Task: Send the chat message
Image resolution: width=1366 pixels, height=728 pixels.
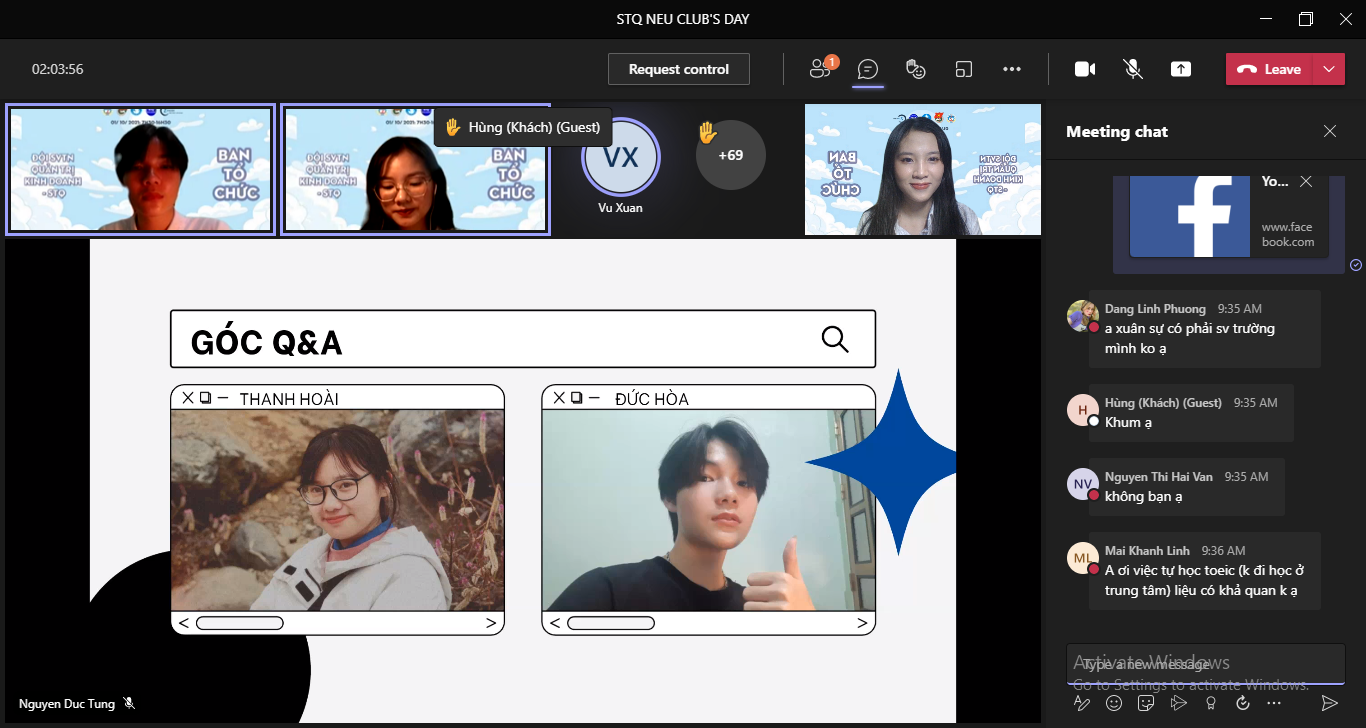Action: [x=1329, y=703]
